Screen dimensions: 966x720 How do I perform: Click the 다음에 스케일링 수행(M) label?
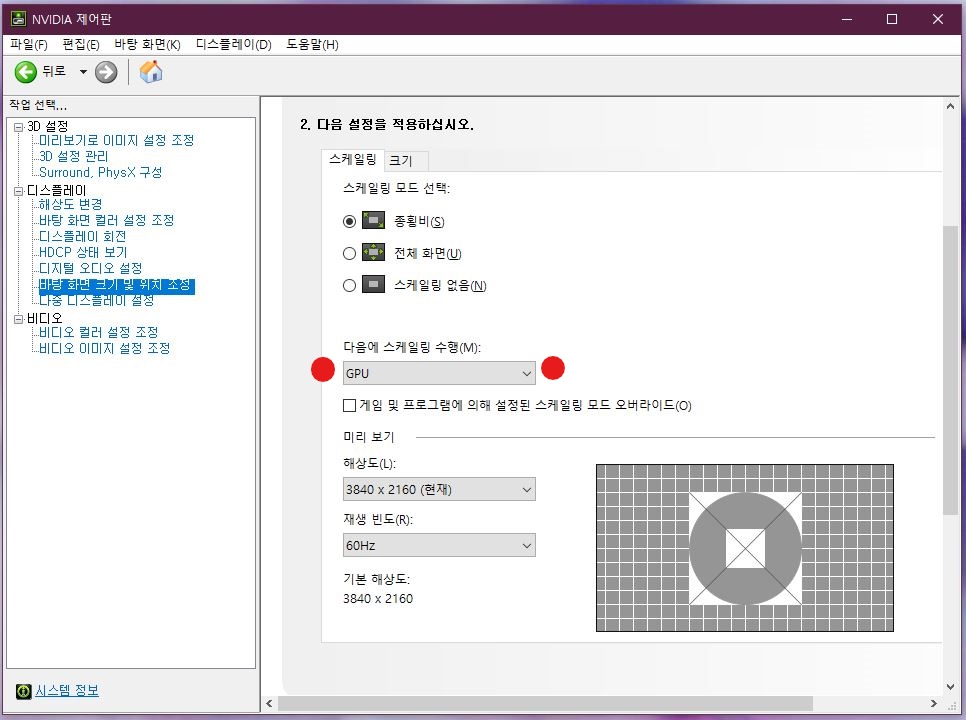(412, 347)
